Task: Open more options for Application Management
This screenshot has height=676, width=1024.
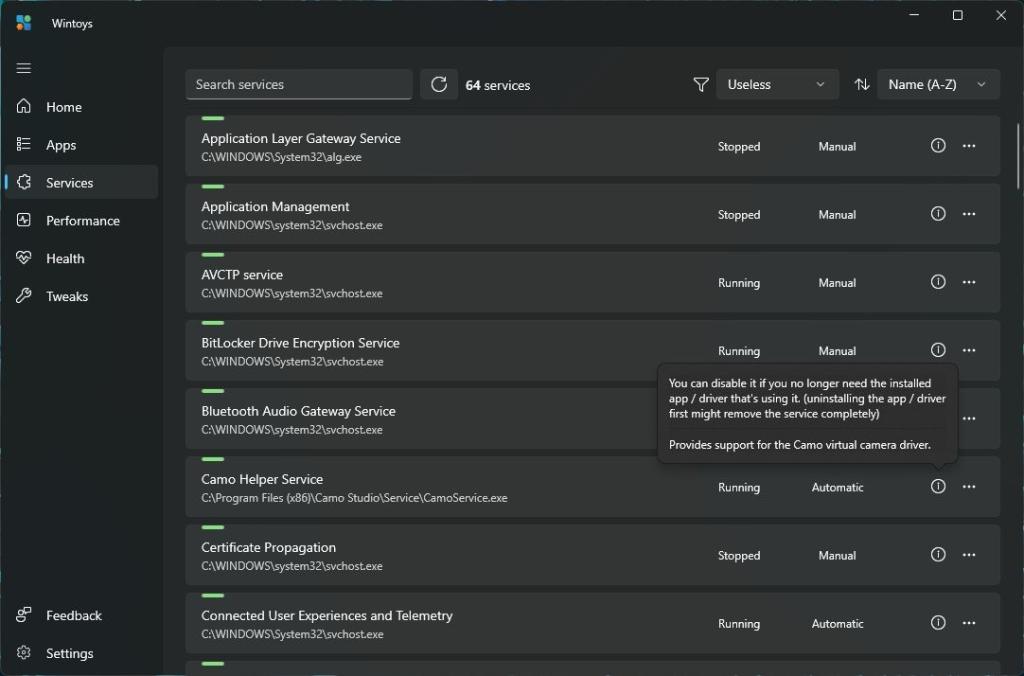Action: [968, 213]
